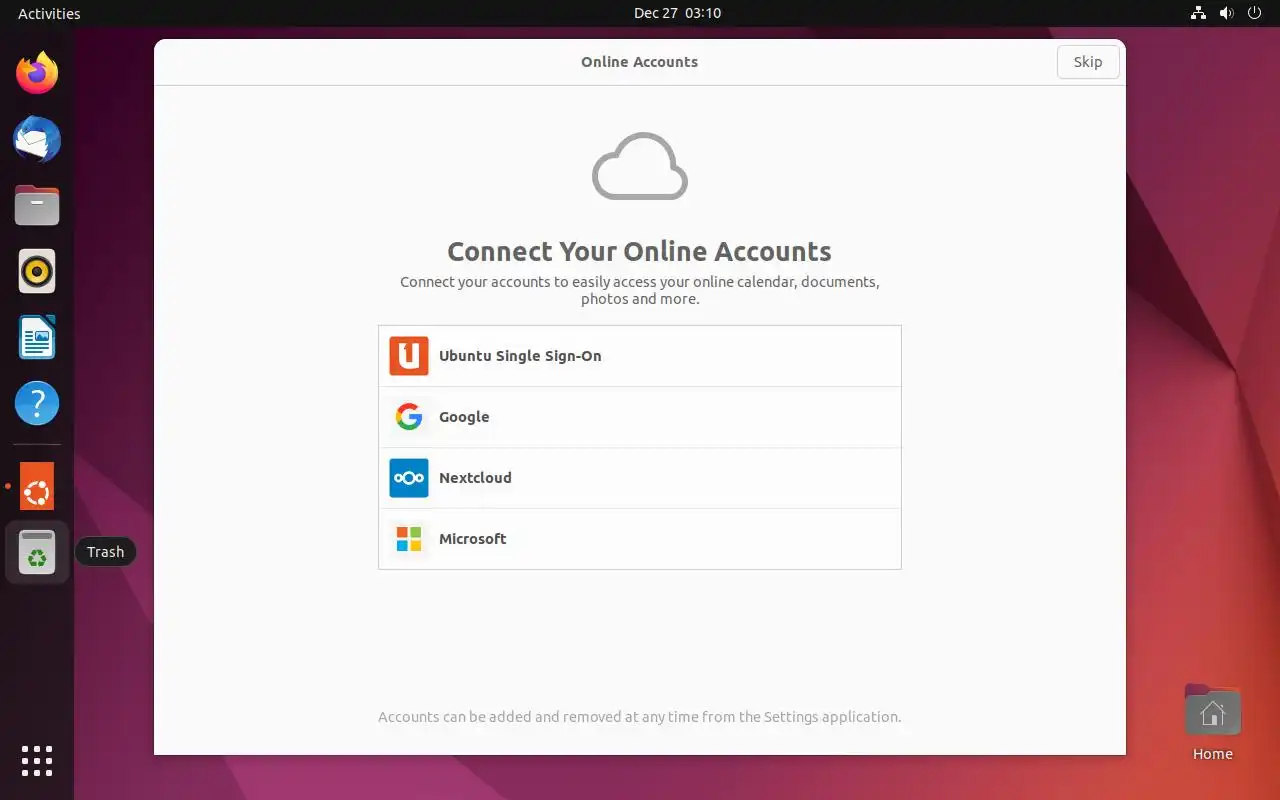
Task: Click the Google G logo icon
Action: (x=409, y=417)
